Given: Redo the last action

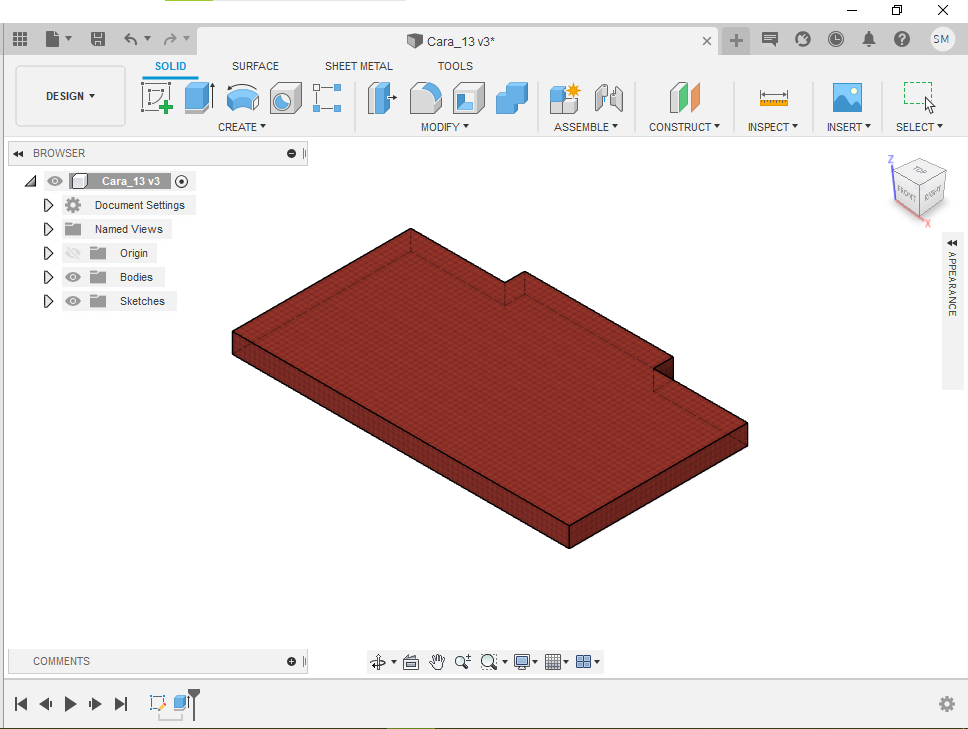Looking at the screenshot, I should pyautogui.click(x=170, y=40).
